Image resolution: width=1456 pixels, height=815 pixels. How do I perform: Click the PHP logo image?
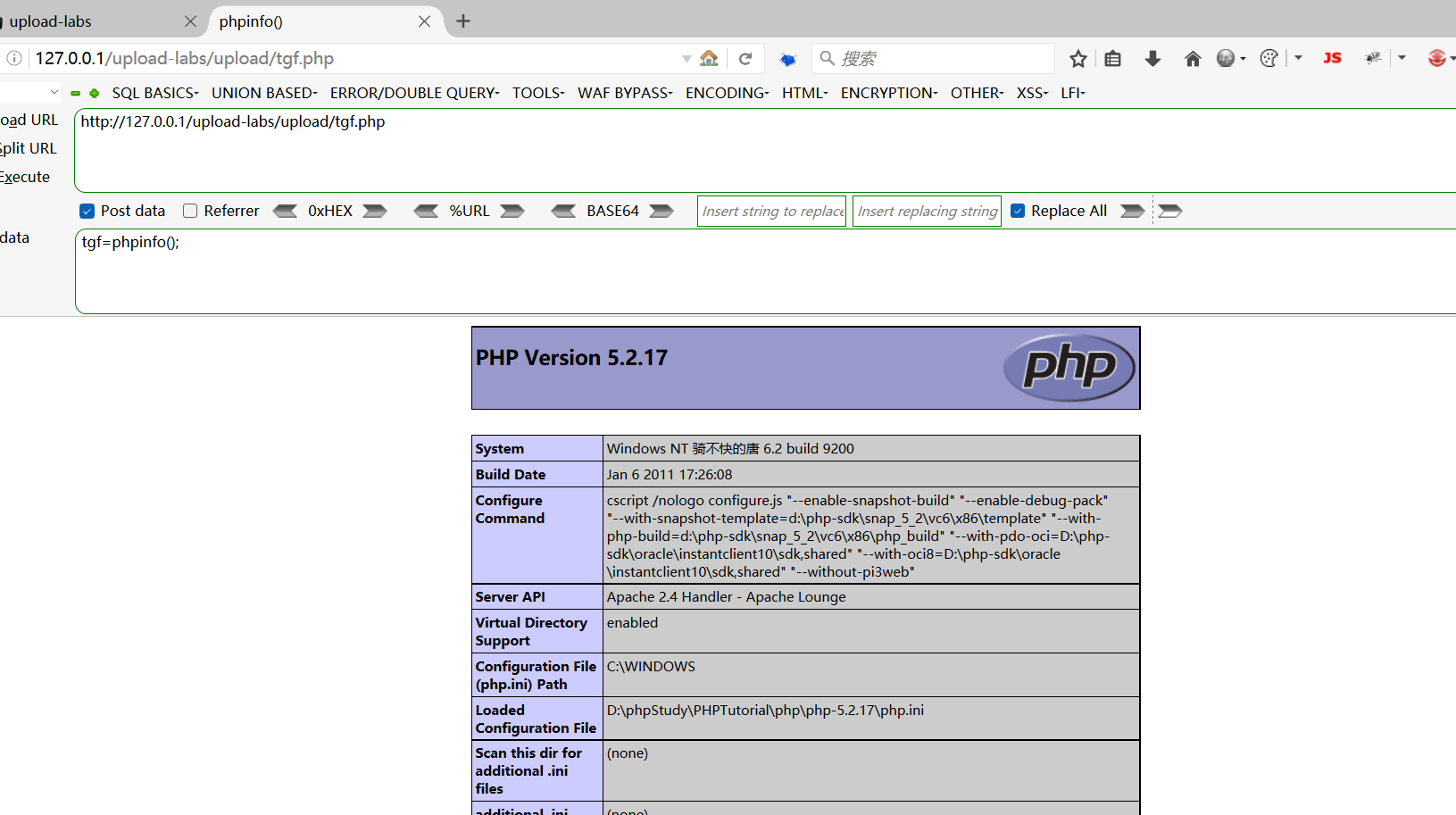(x=1069, y=367)
